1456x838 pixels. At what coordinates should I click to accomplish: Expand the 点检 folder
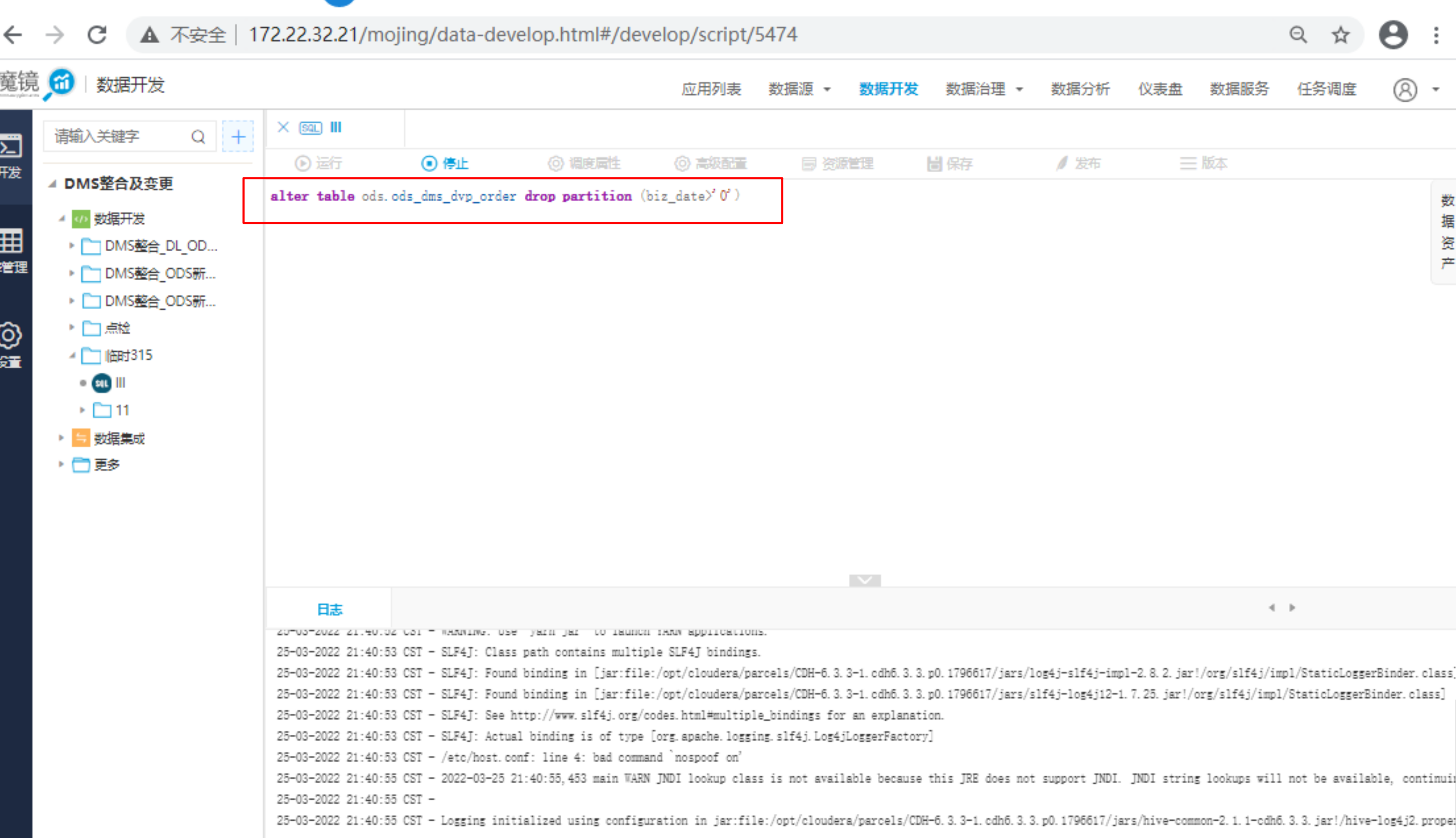(x=71, y=328)
